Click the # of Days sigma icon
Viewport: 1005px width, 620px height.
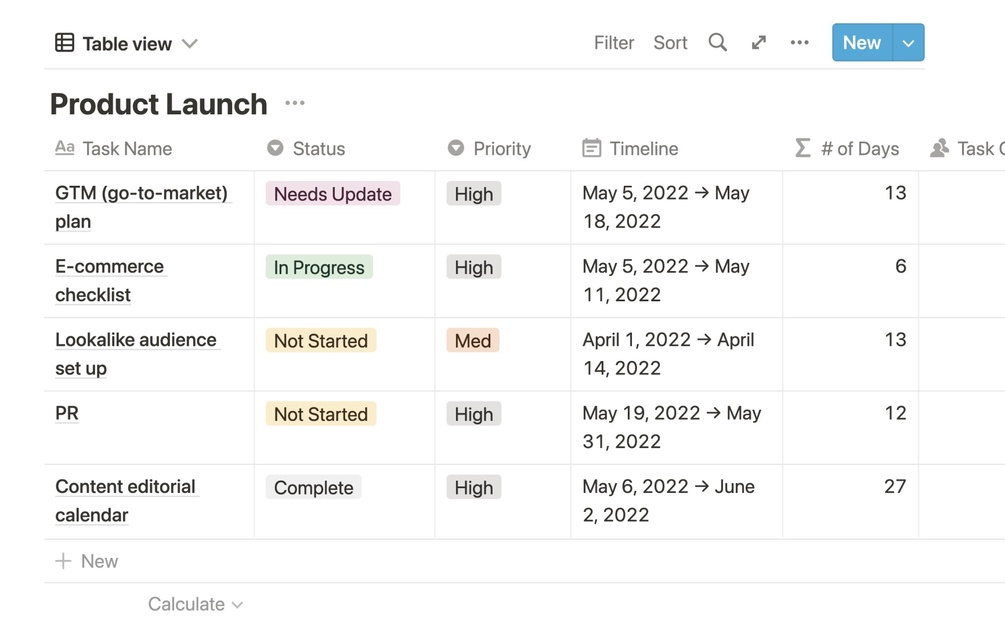[802, 148]
